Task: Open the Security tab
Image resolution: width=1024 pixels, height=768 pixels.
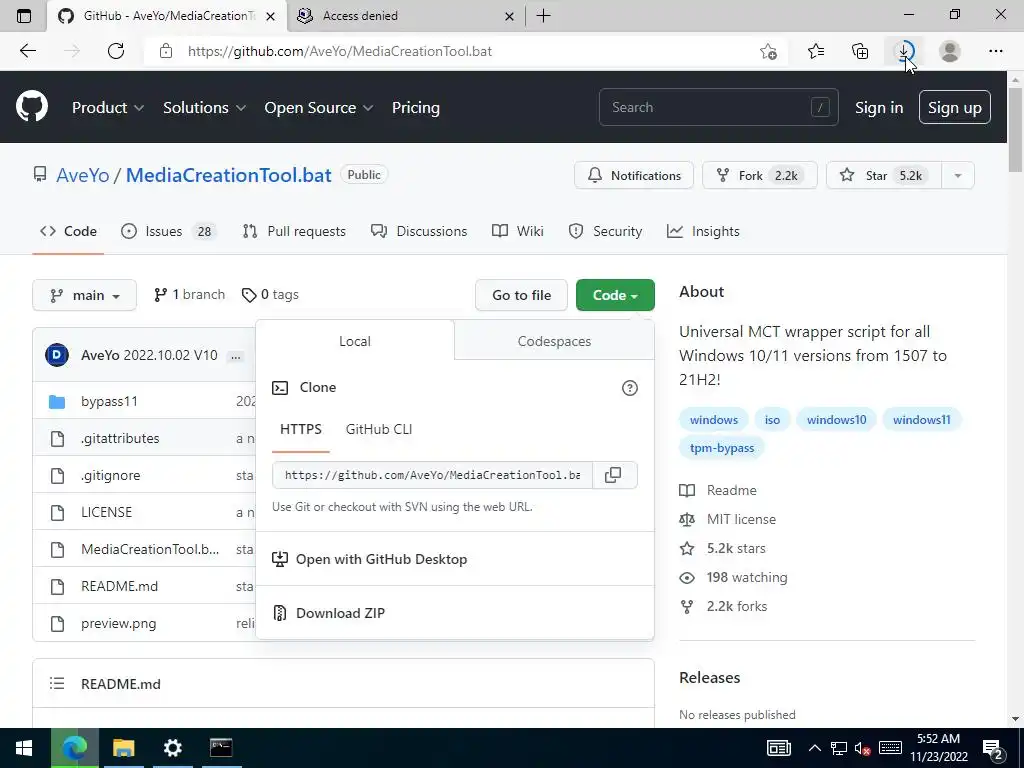Action: [605, 231]
